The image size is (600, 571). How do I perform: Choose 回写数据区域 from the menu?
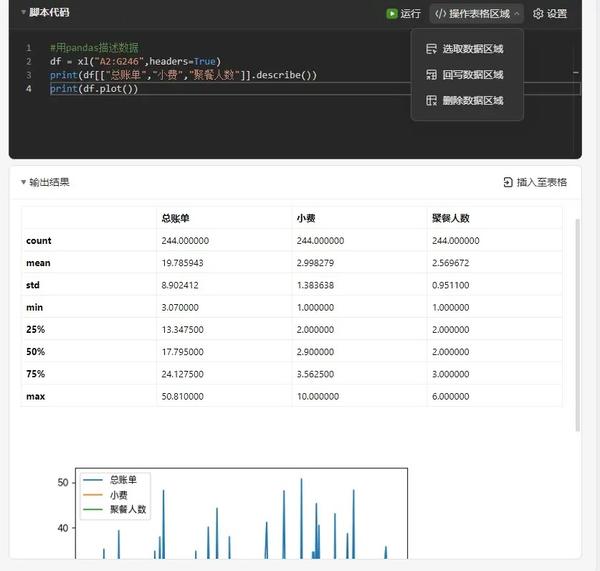pyautogui.click(x=467, y=75)
